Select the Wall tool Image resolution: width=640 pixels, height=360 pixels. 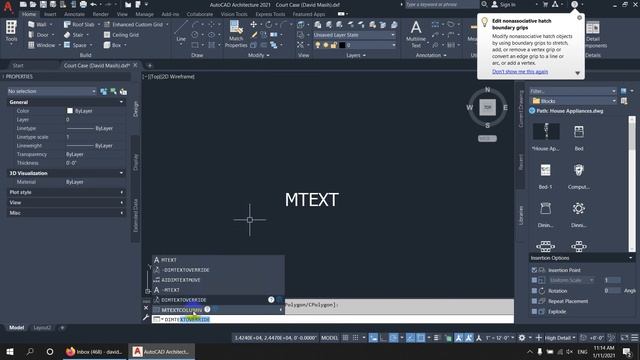pos(37,24)
